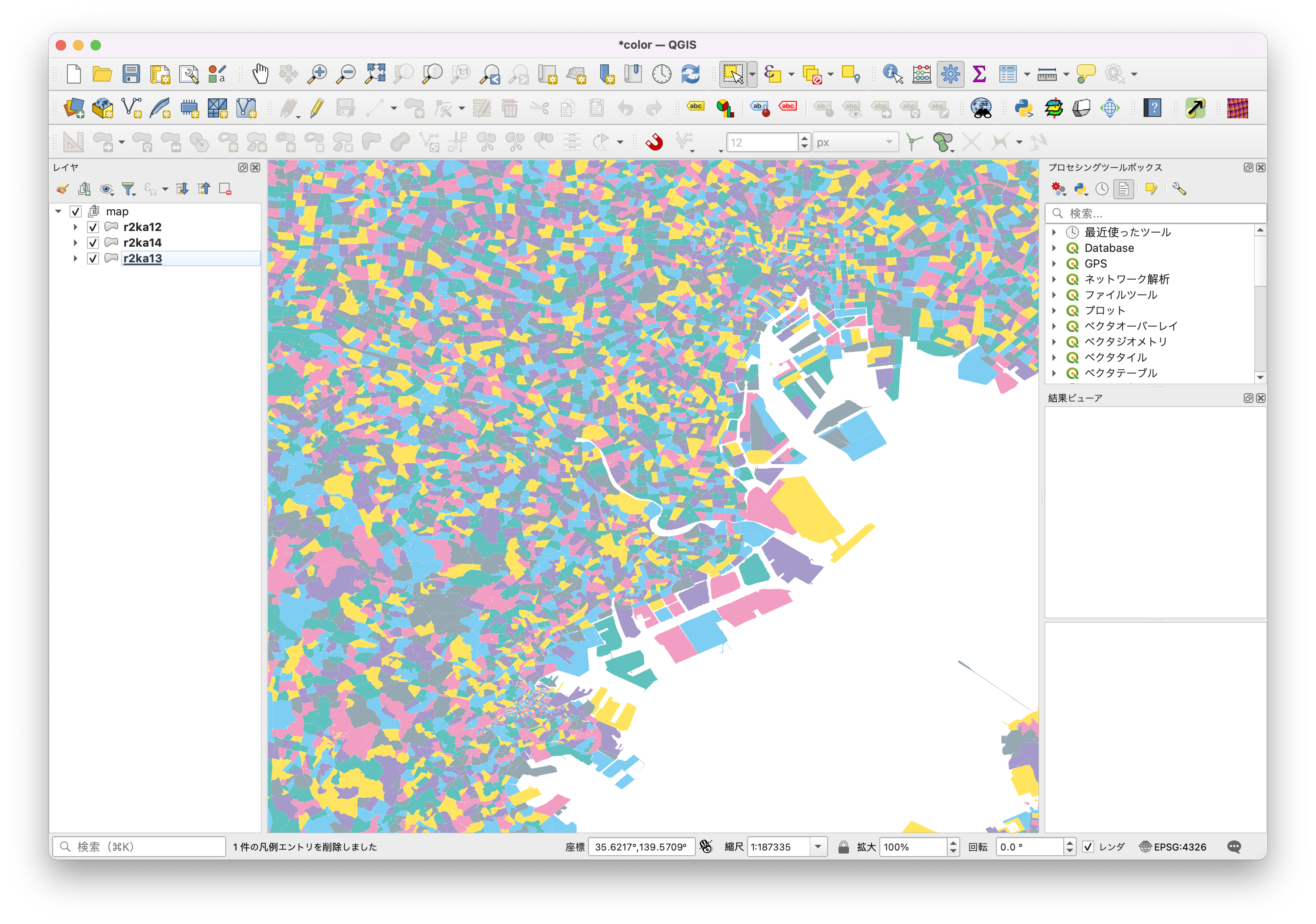
Task: Disable the レンダ rendering checkbox
Action: click(1088, 847)
